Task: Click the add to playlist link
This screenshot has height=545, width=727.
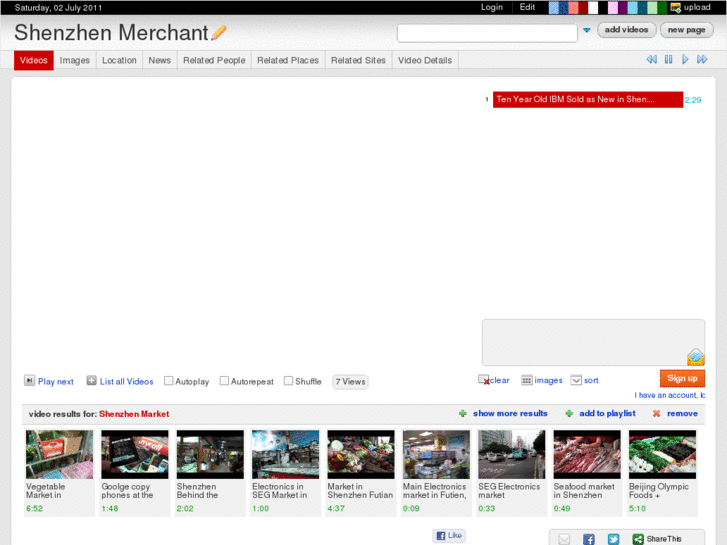Action: coord(607,413)
